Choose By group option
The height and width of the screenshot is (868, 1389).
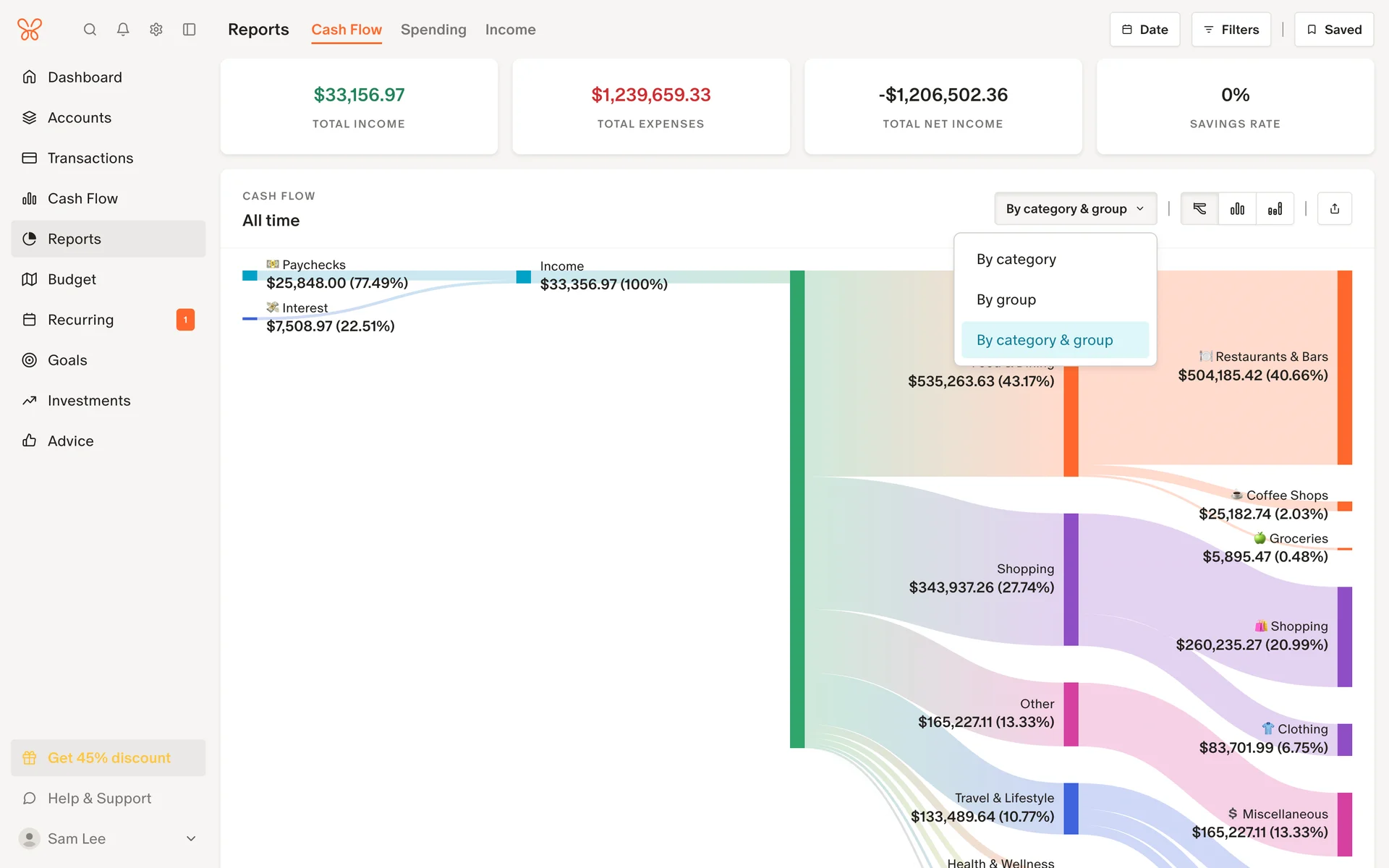[x=1006, y=300]
